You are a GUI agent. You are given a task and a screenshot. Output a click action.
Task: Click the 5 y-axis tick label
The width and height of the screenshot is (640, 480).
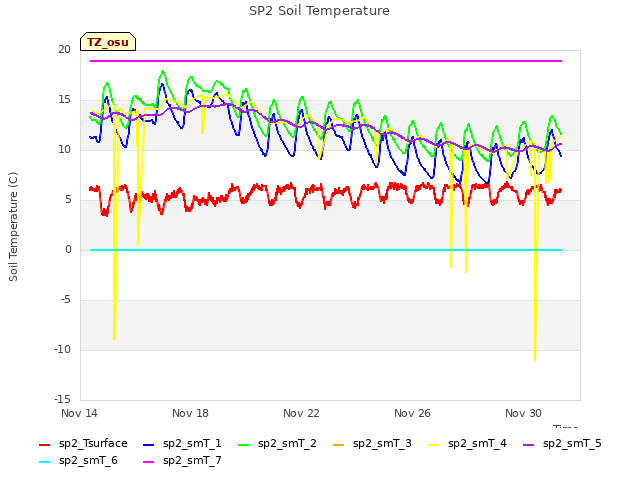pyautogui.click(x=68, y=200)
